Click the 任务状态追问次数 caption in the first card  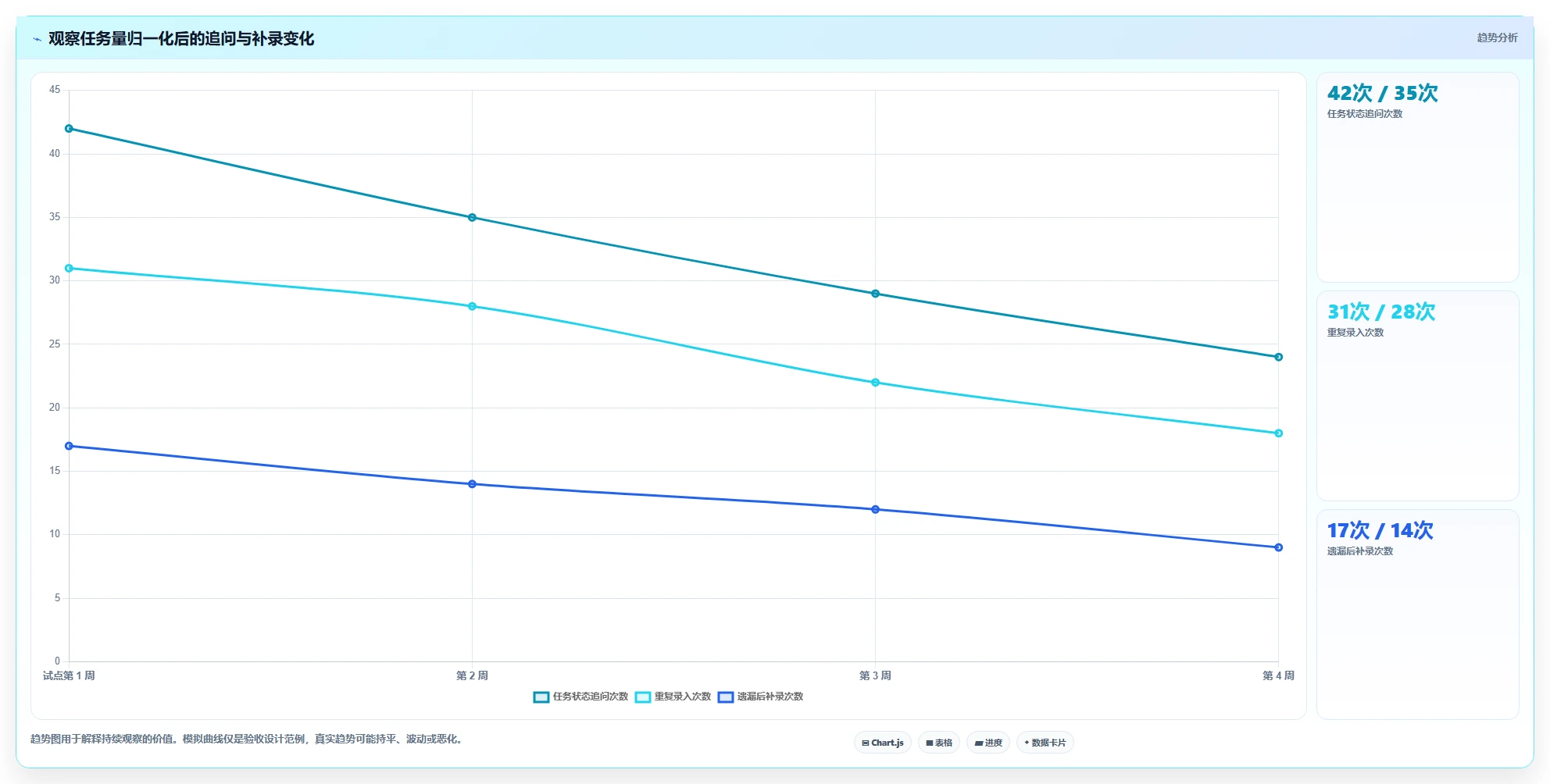click(x=1364, y=114)
